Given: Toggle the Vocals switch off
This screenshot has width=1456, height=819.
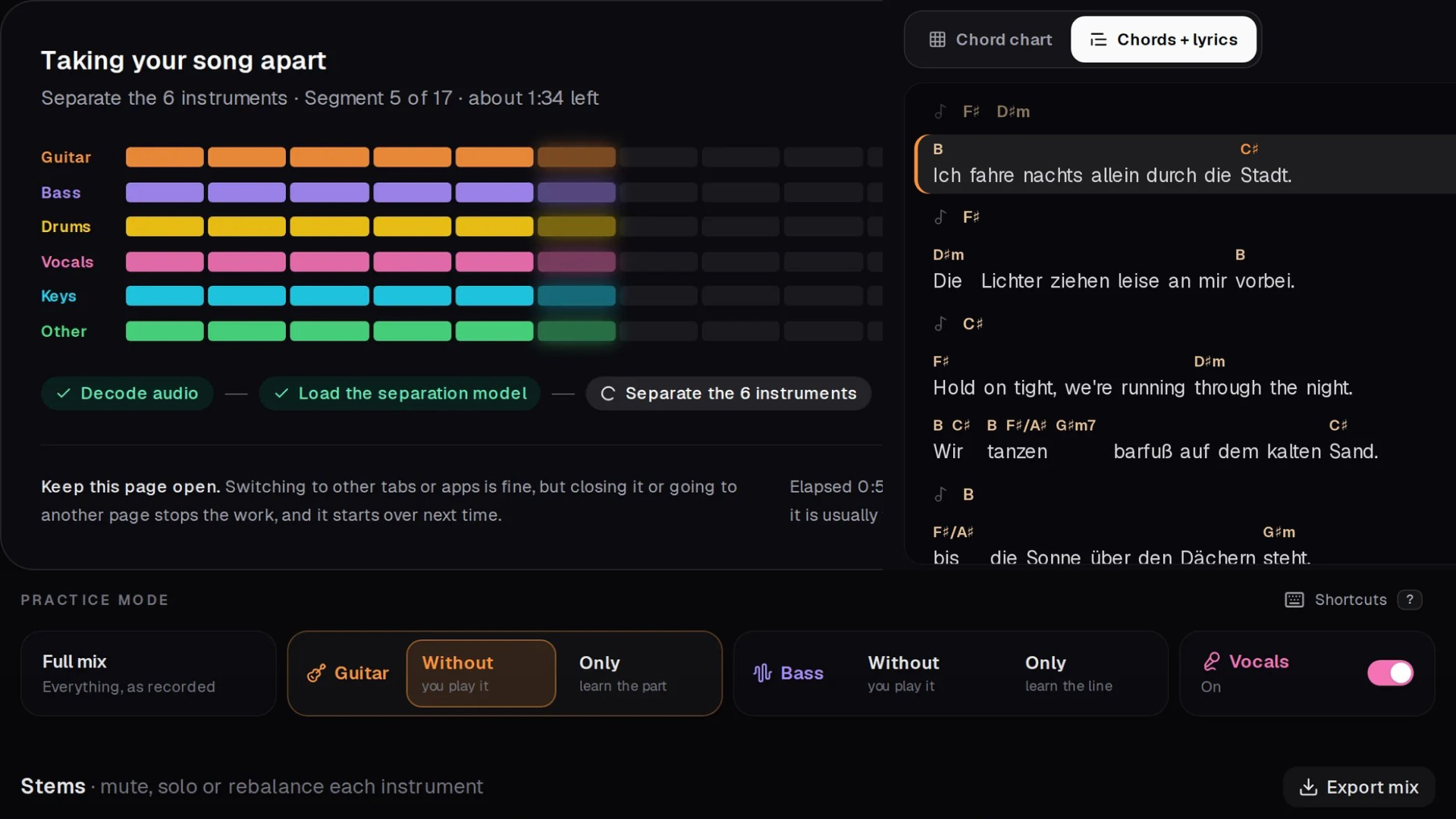Looking at the screenshot, I should point(1390,673).
